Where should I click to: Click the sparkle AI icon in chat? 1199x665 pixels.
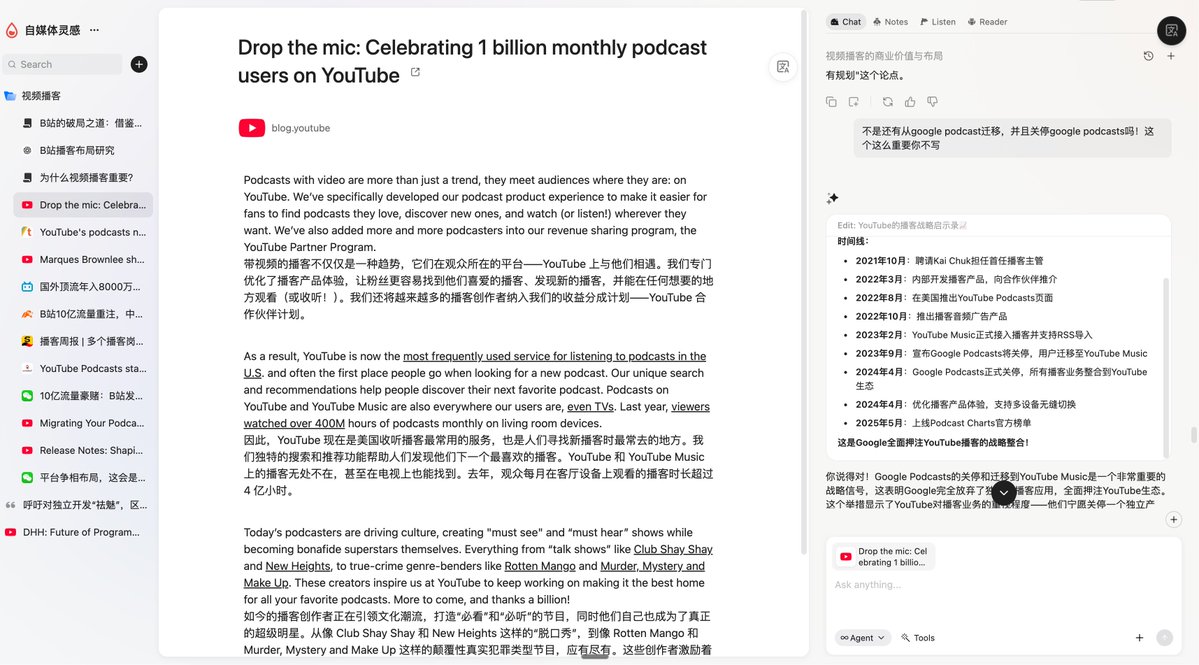click(x=833, y=198)
